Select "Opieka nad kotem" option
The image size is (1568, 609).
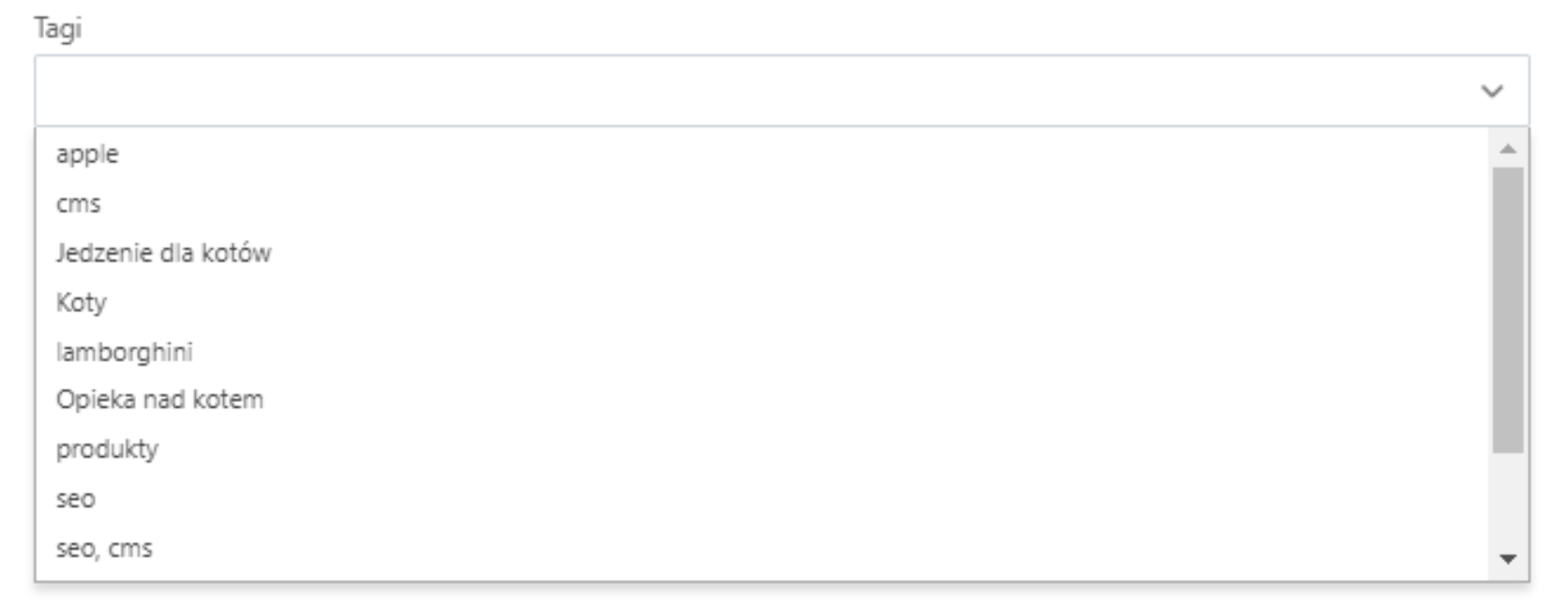[159, 400]
